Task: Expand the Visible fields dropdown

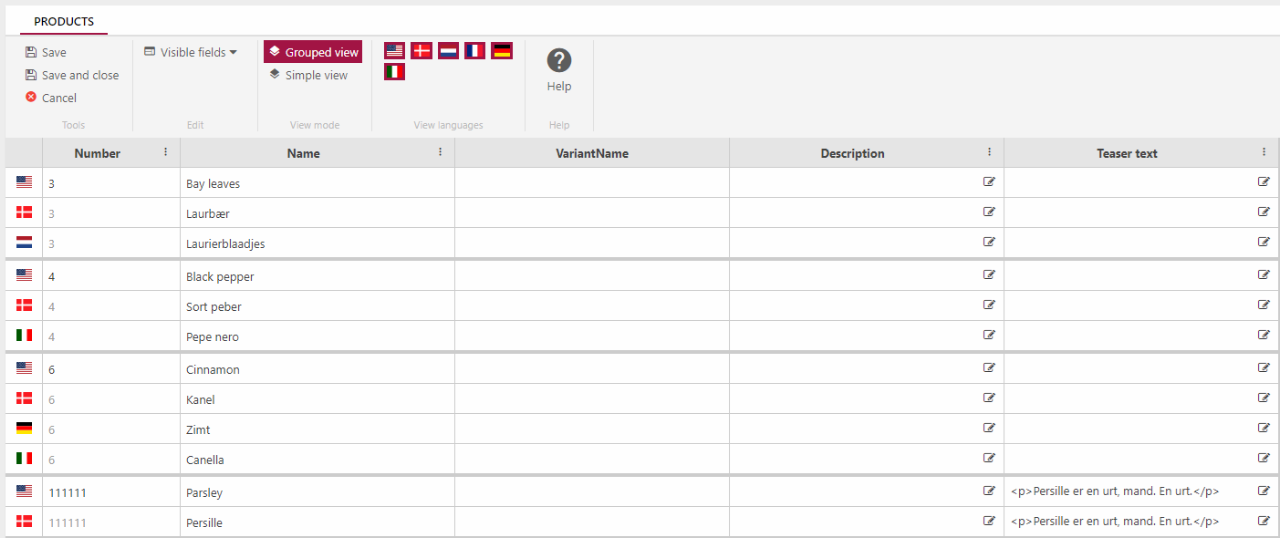Action: (191, 52)
